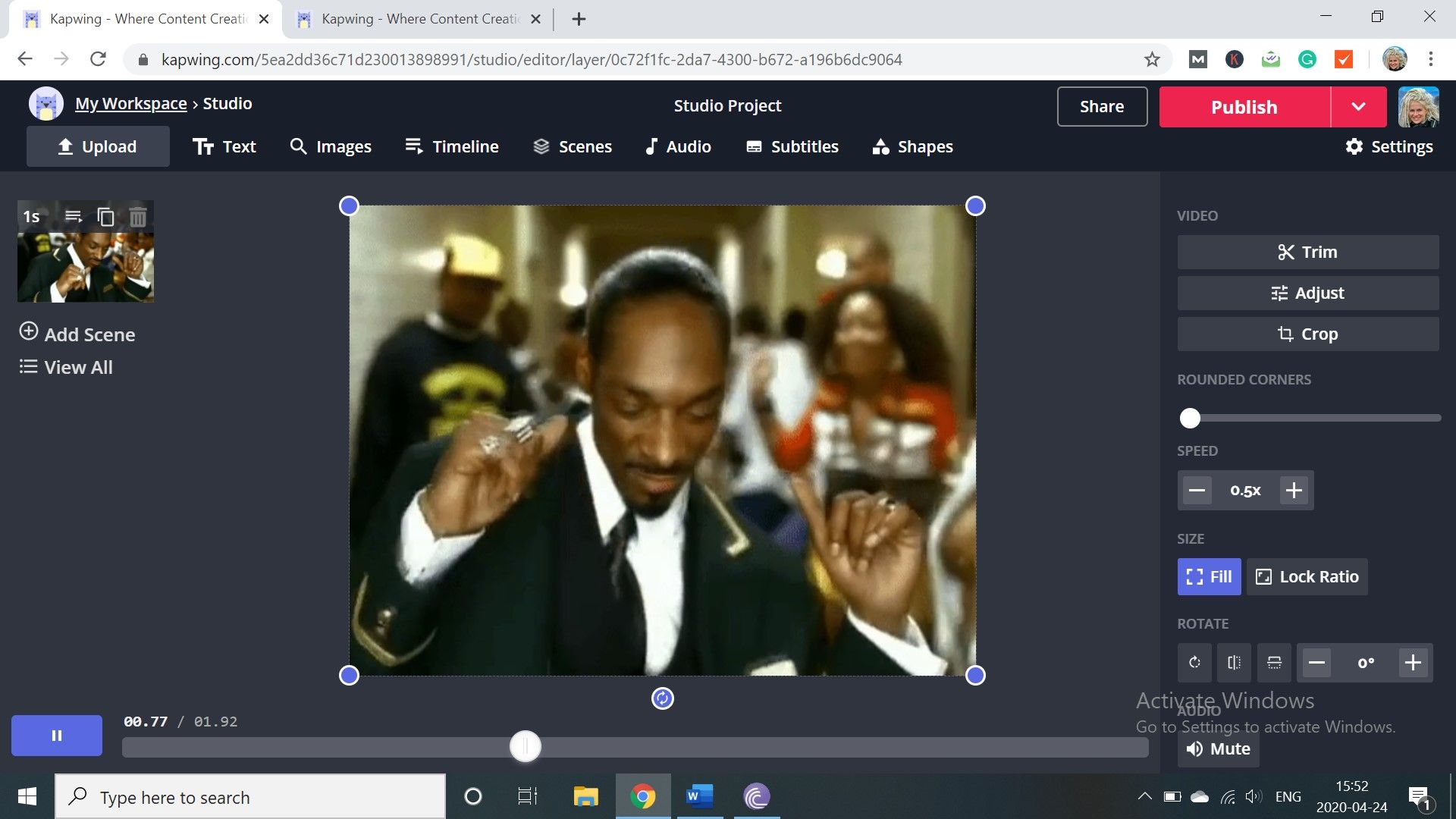1456x819 pixels.
Task: Flip the video horizontally
Action: pos(1234,663)
